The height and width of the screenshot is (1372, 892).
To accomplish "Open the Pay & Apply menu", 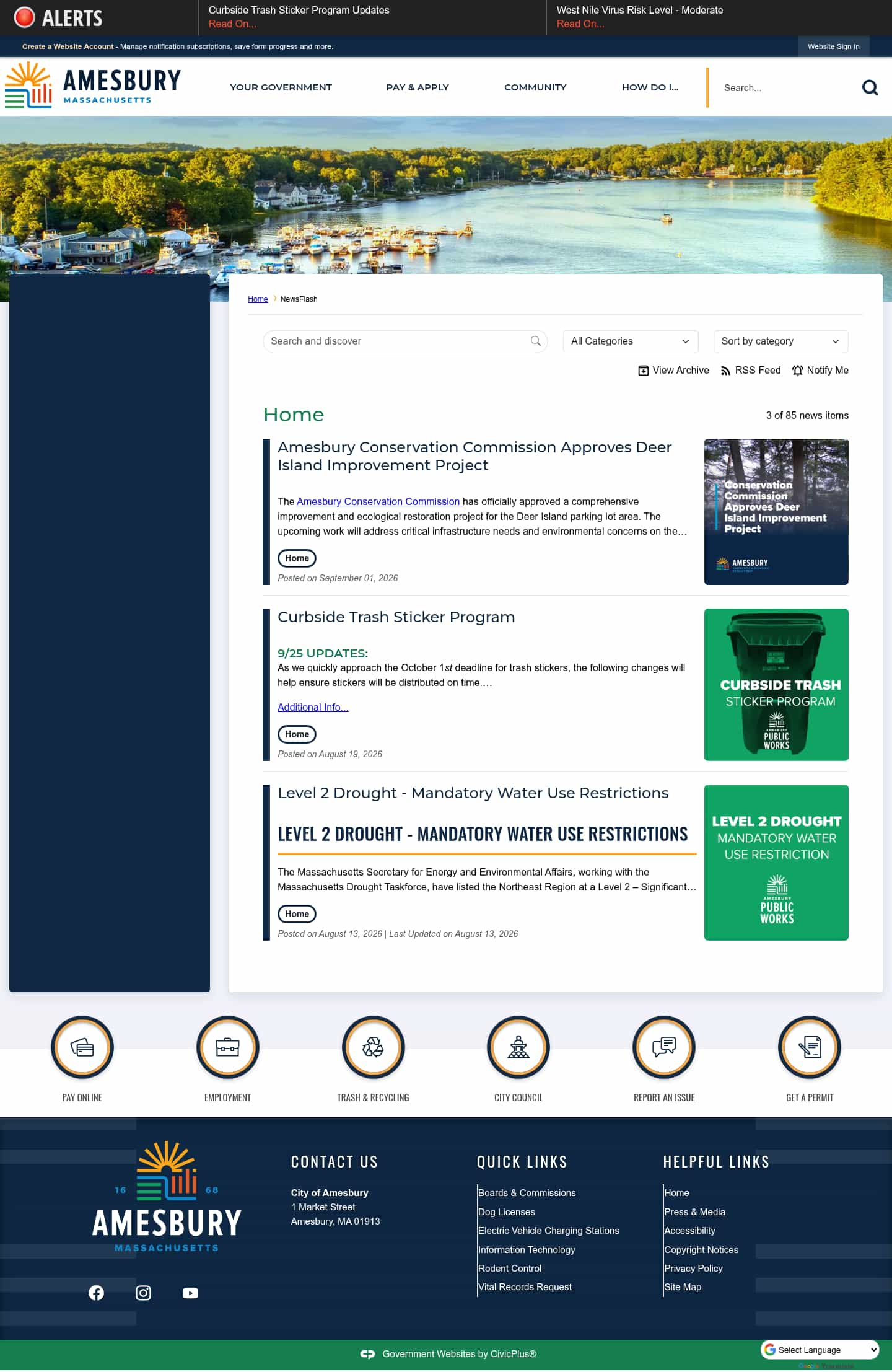I will [x=418, y=87].
